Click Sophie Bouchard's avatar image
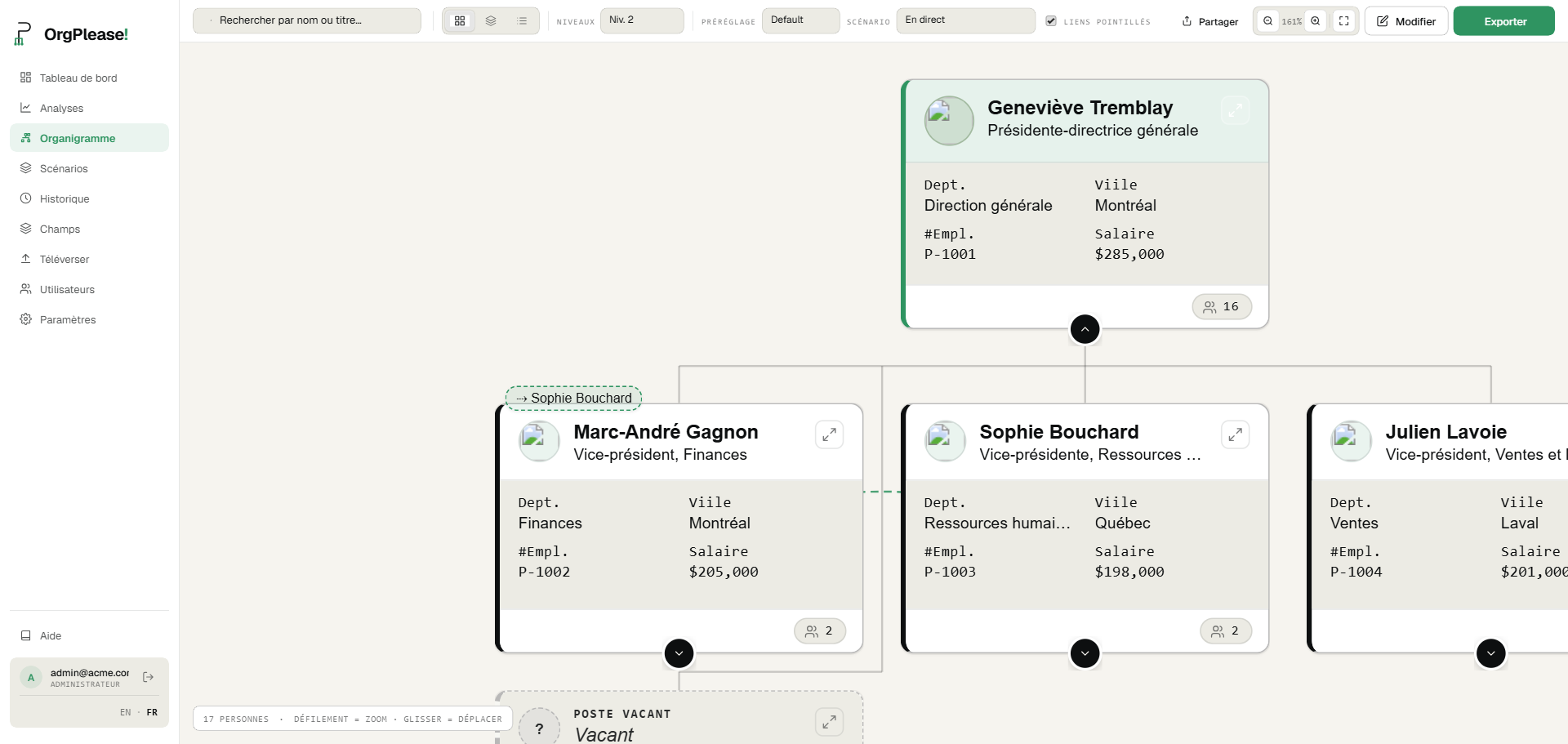Screen dimensions: 1568x744 [x=945, y=441]
